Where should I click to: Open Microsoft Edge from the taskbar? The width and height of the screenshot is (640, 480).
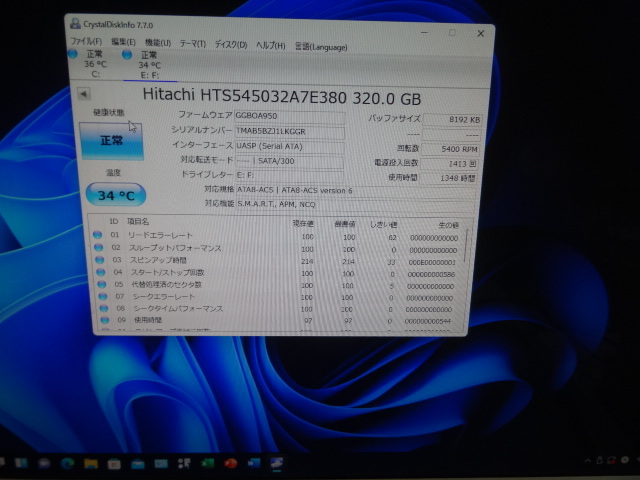tap(67, 463)
